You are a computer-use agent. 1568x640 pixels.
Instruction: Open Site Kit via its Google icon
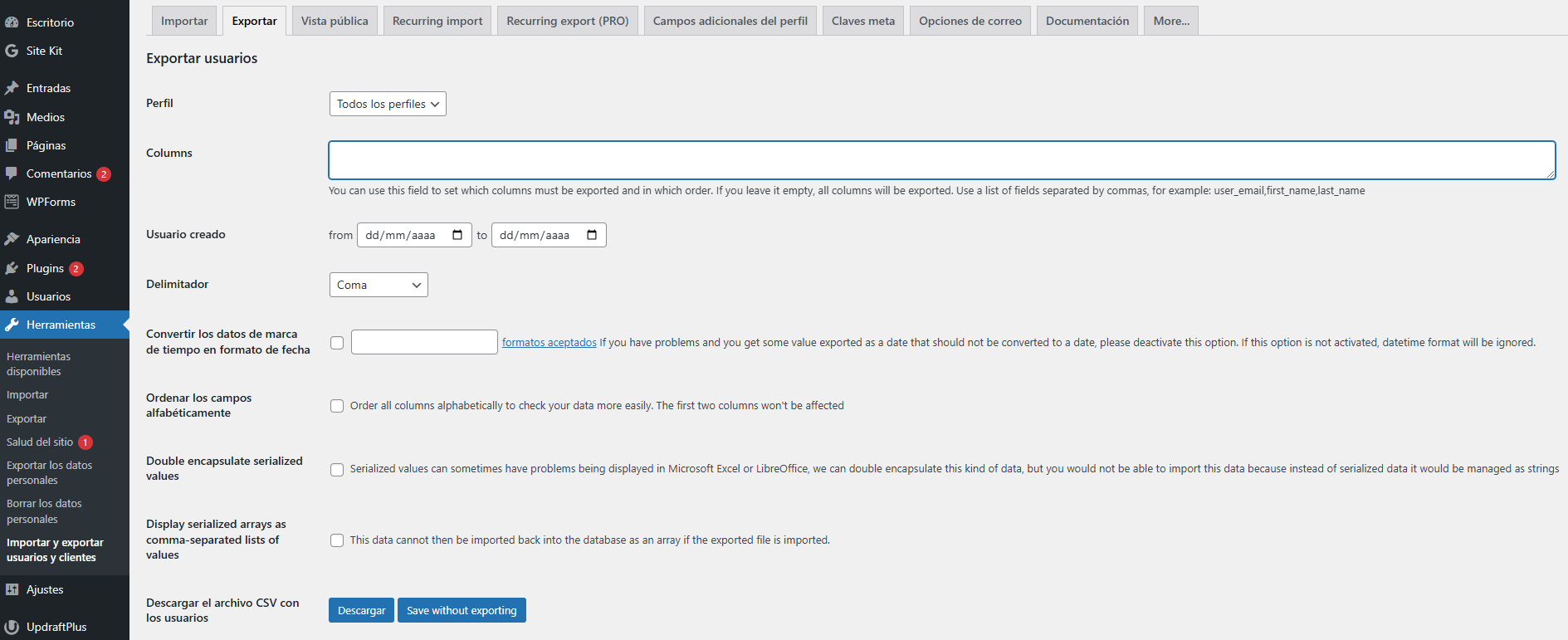(x=12, y=51)
